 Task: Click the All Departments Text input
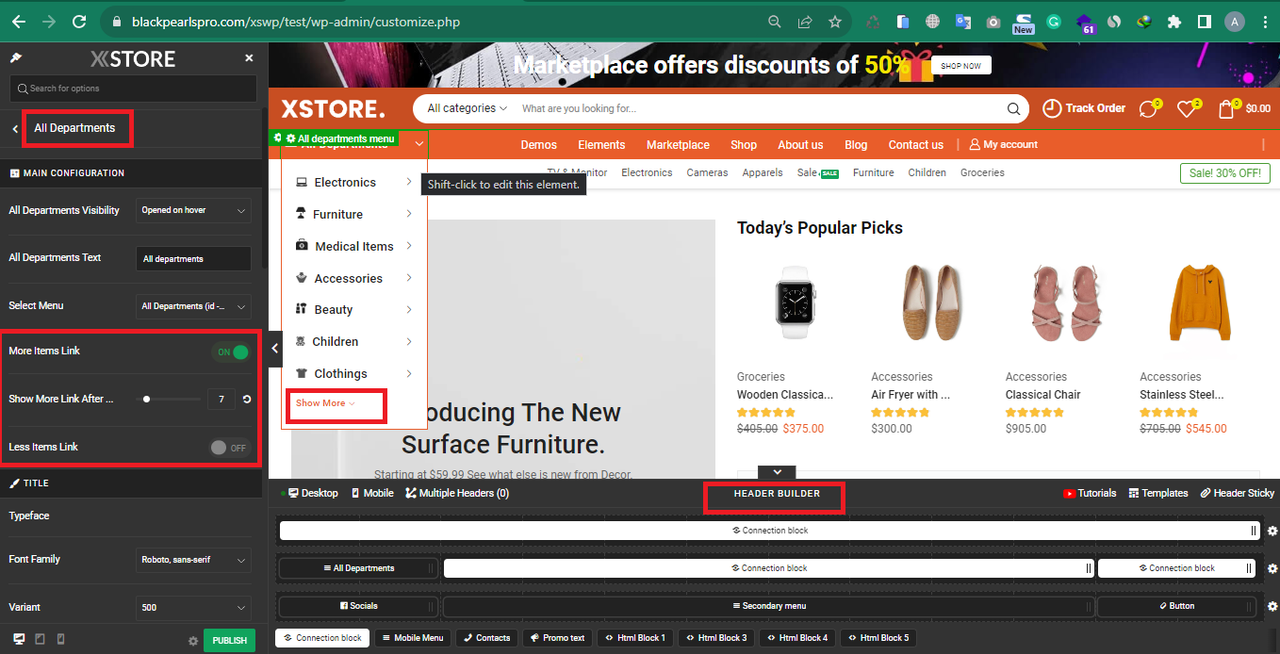[193, 258]
